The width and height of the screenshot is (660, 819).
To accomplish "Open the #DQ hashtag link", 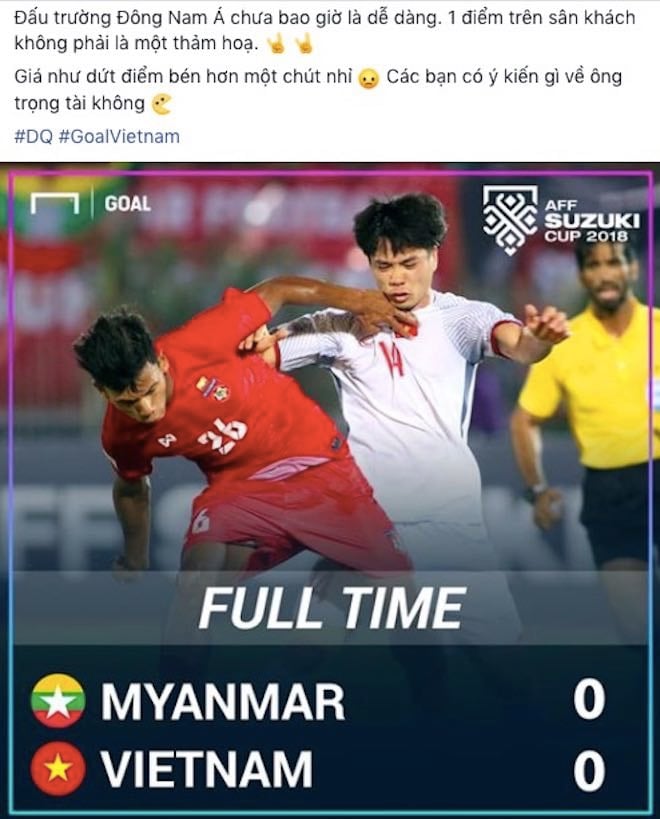I will pos(34,137).
